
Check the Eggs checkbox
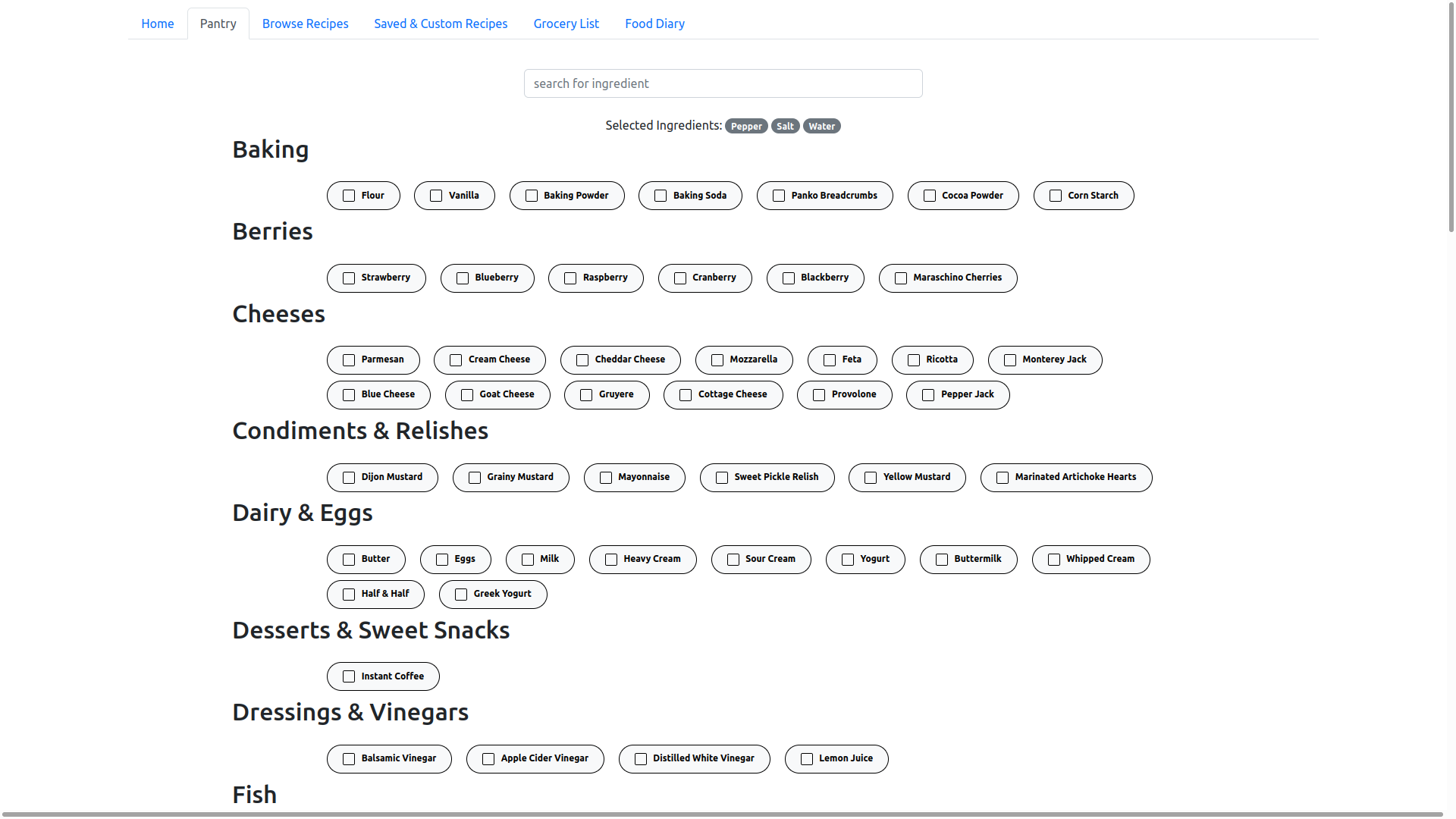442,560
